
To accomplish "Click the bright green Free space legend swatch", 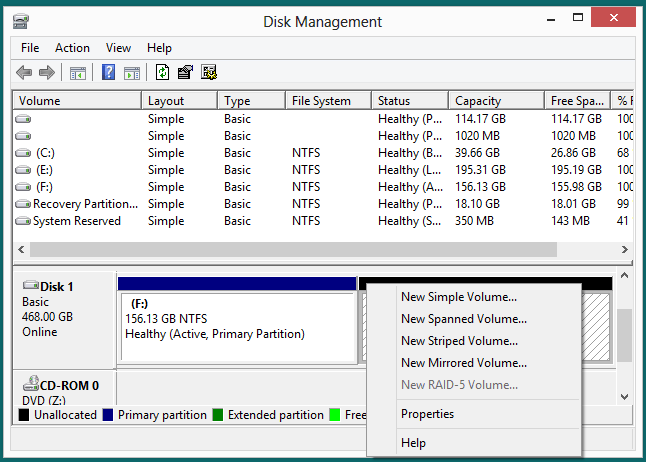I will coord(335,415).
